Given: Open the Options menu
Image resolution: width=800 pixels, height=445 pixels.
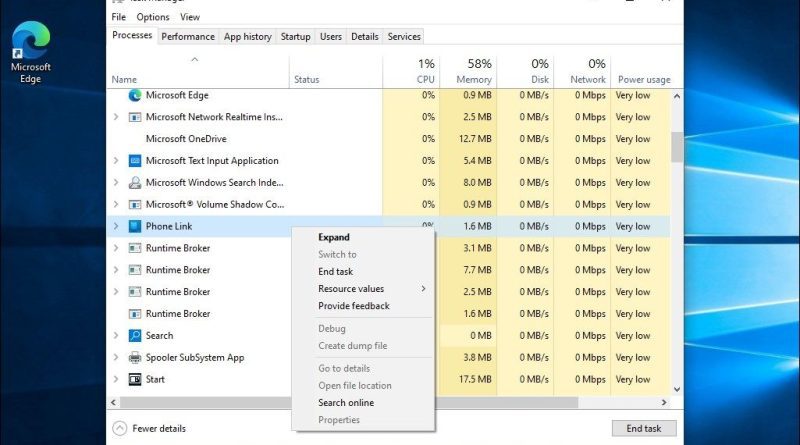Looking at the screenshot, I should [153, 17].
